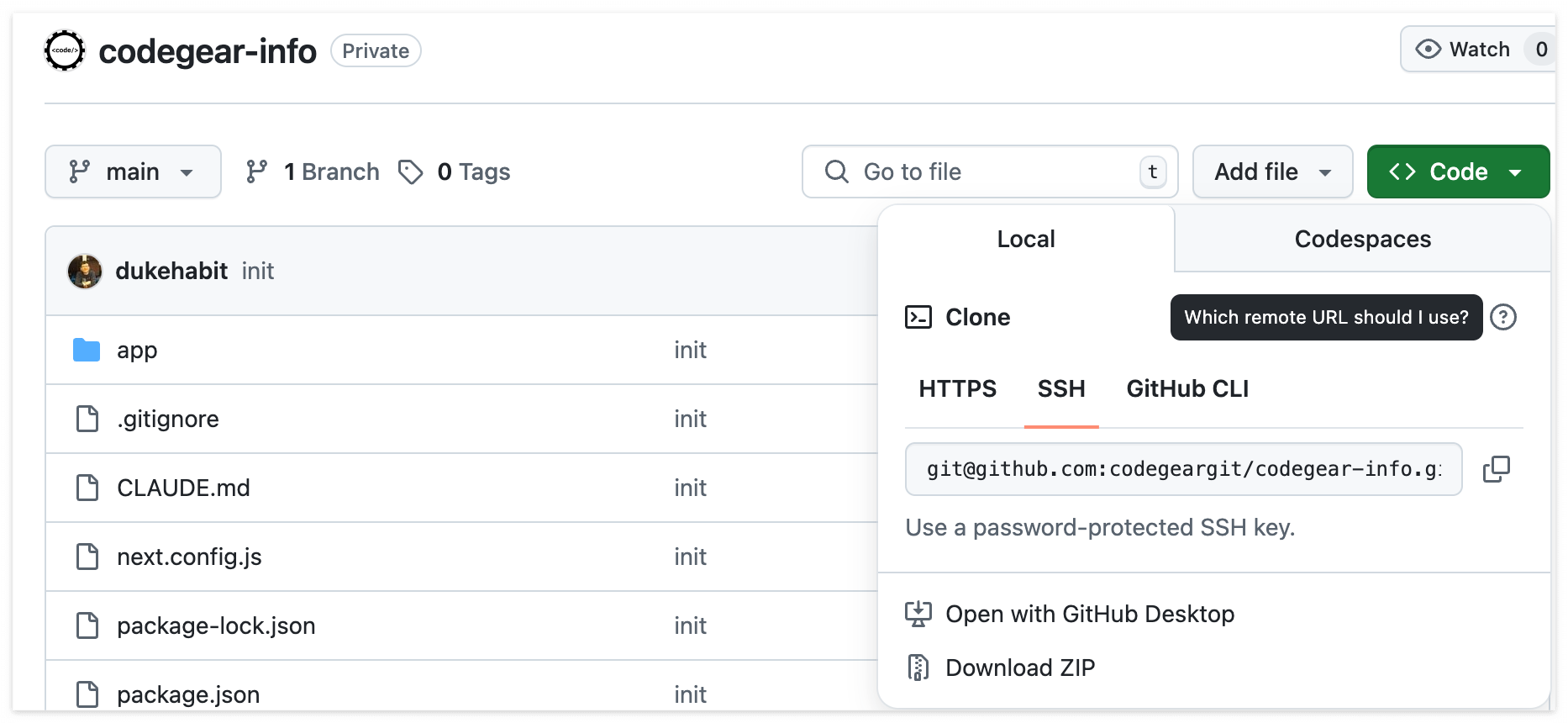
Task: Click the tag icon beside 0 Tags
Action: coord(410,172)
